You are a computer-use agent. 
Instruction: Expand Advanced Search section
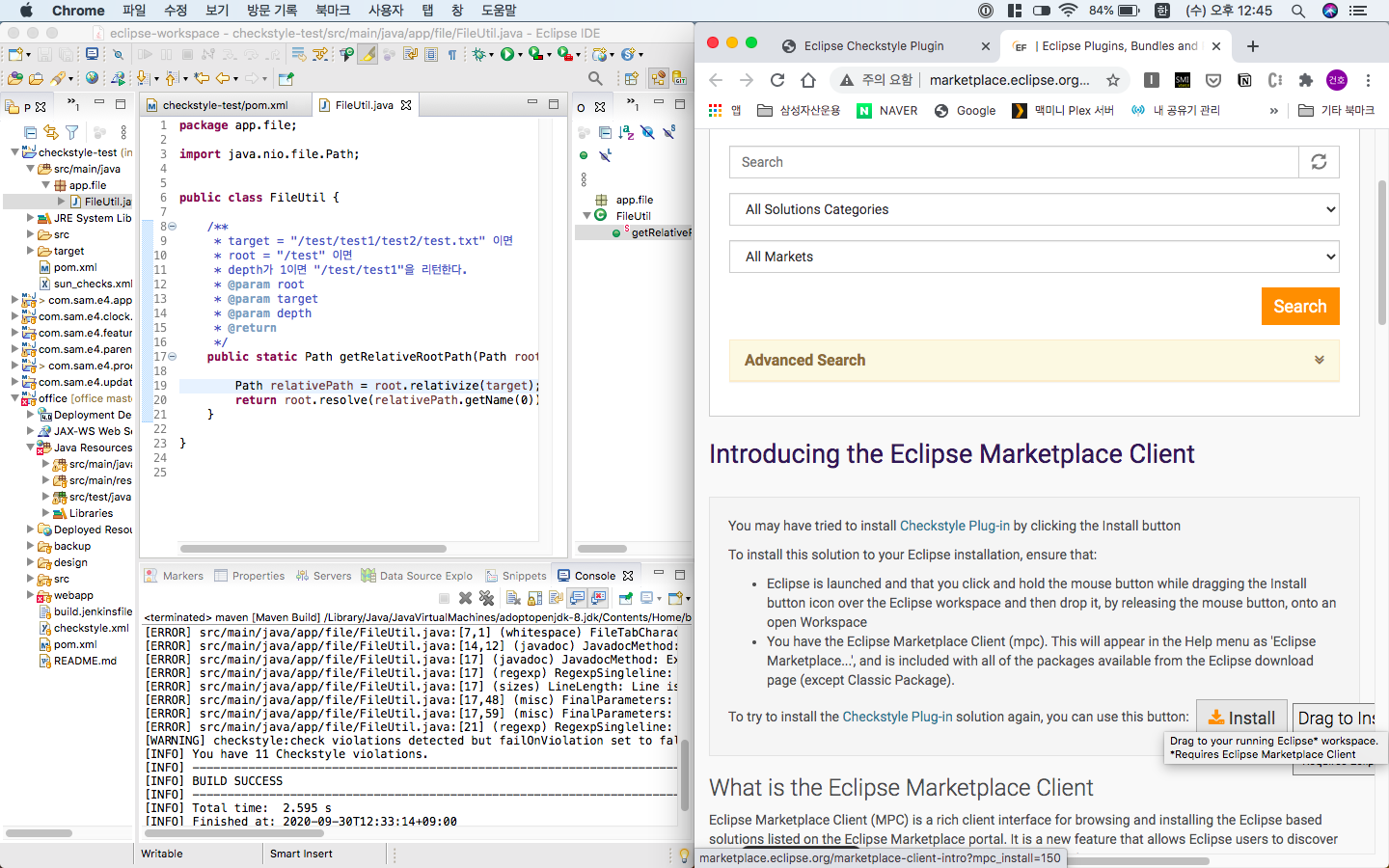click(x=1034, y=360)
